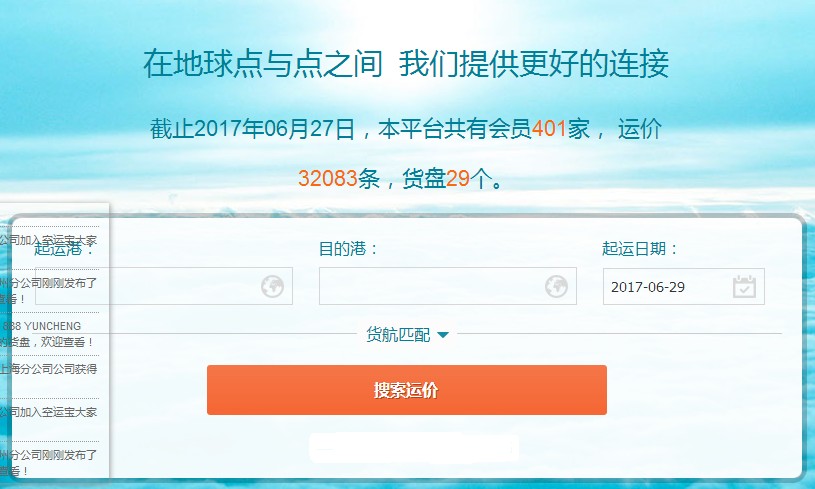Click the orange 29 cargo count
Viewport: 815px width, 489px height.
coord(458,178)
